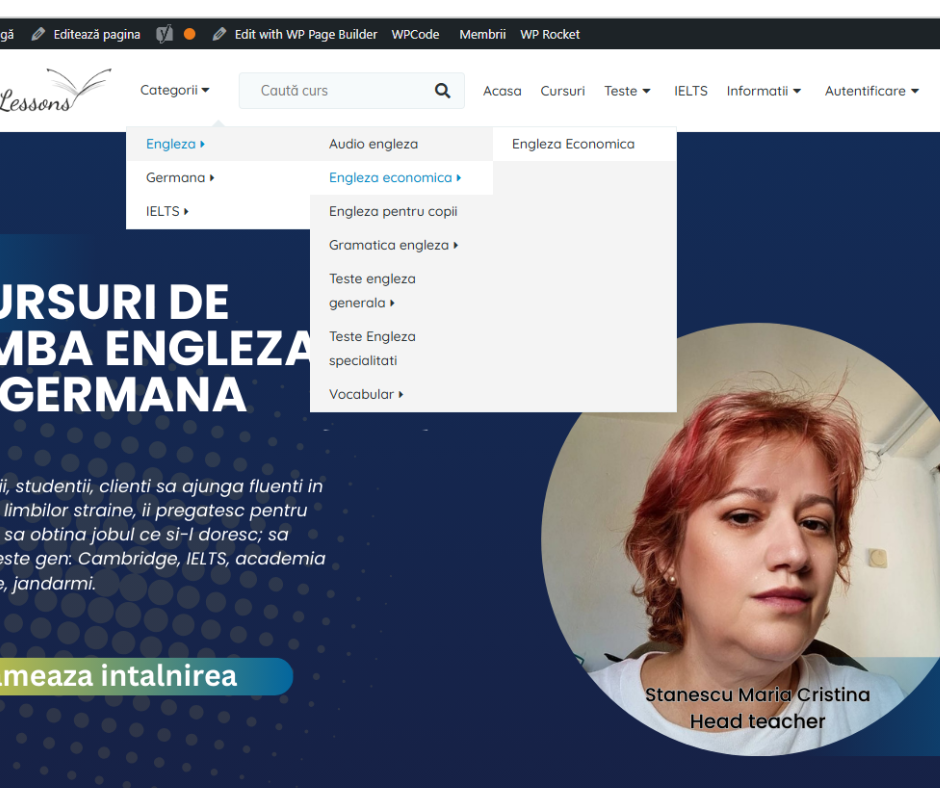
Task: Click the orange status dot in admin bar
Action: coord(190,34)
